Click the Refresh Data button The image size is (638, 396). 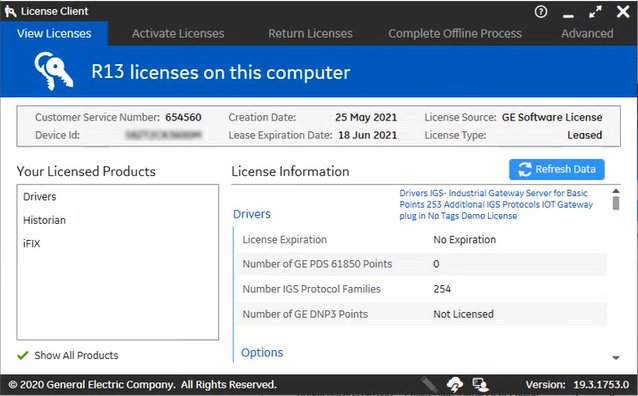[557, 169]
